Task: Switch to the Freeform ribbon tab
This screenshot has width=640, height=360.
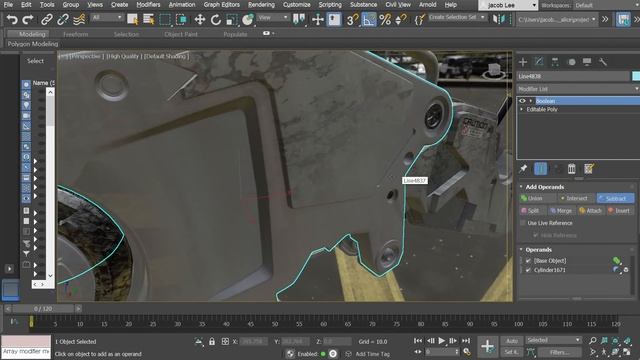Action: (76, 34)
